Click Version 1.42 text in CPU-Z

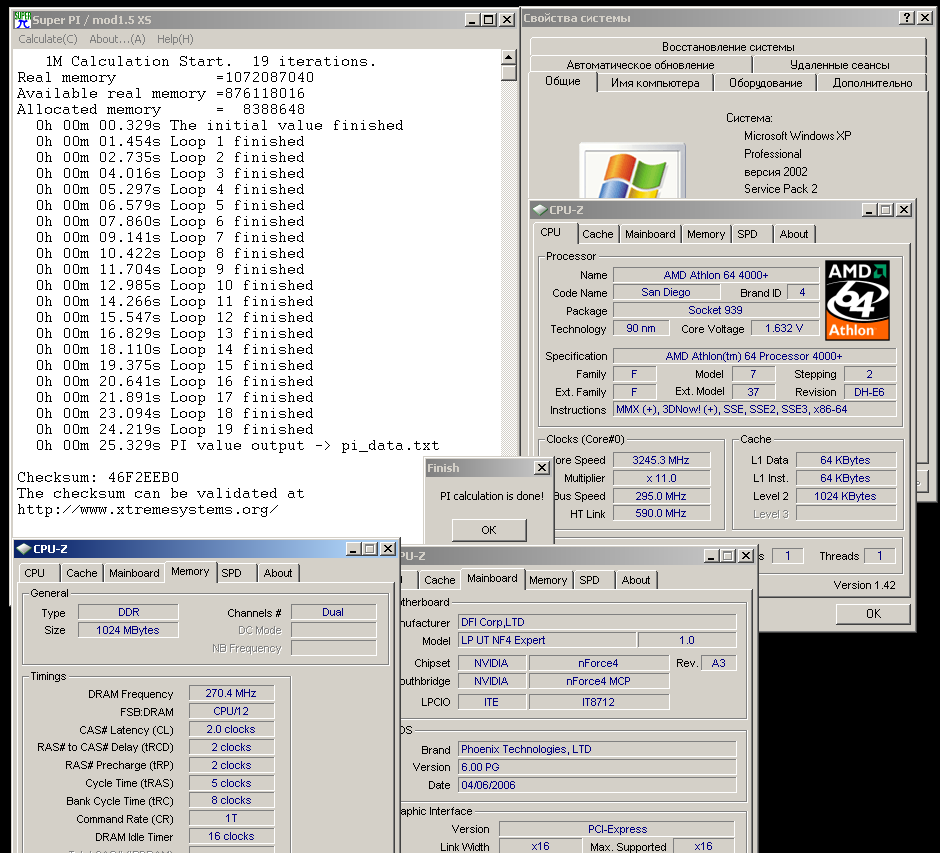pyautogui.click(x=864, y=585)
